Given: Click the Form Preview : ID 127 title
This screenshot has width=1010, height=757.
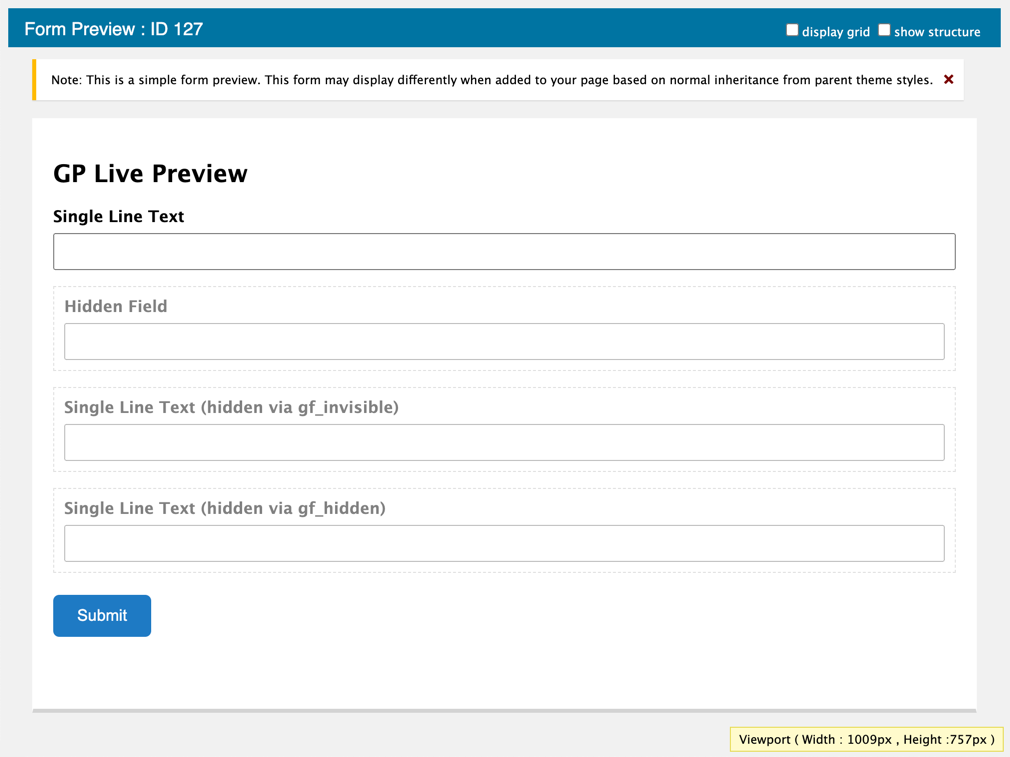Looking at the screenshot, I should click(x=113, y=29).
